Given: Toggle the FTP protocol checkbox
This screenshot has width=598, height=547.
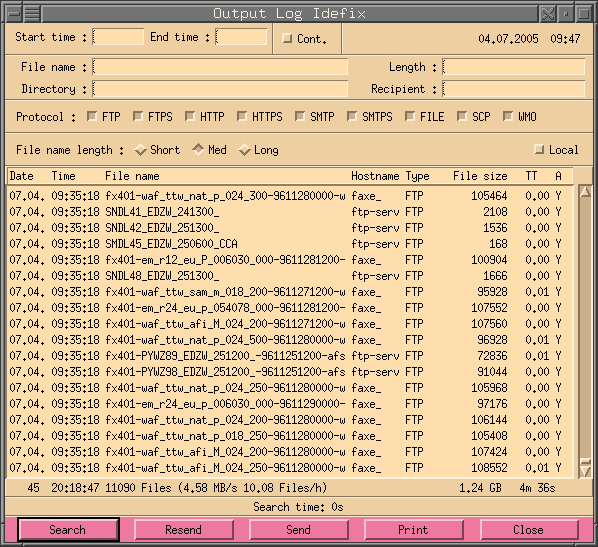Looking at the screenshot, I should pos(92,116).
